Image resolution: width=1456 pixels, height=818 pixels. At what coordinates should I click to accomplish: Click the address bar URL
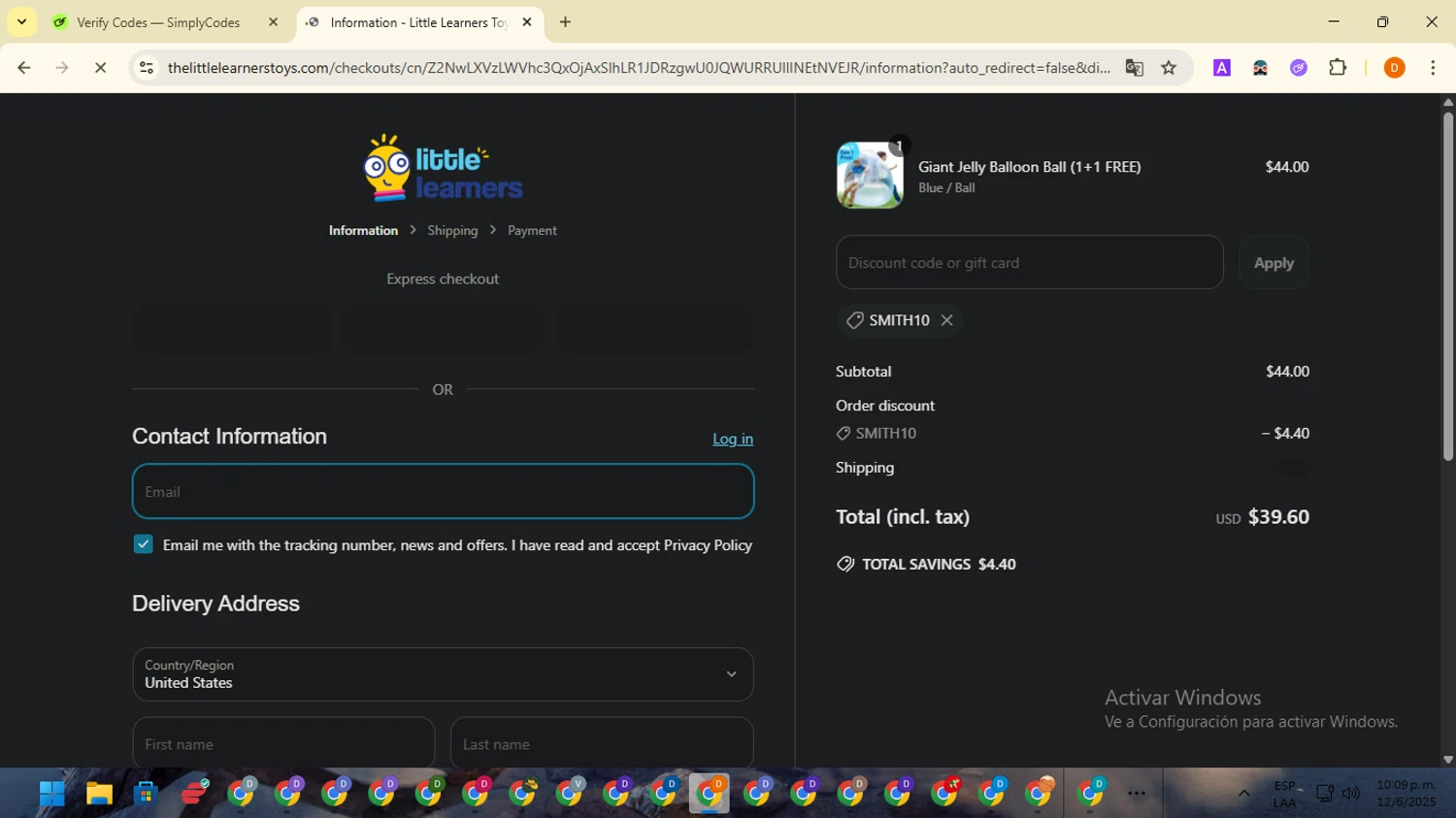[x=639, y=68]
